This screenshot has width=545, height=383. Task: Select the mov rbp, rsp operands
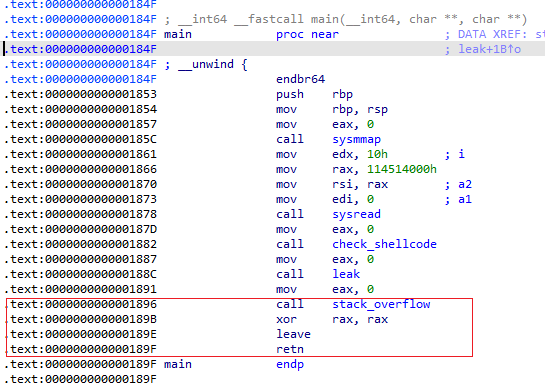(x=360, y=109)
